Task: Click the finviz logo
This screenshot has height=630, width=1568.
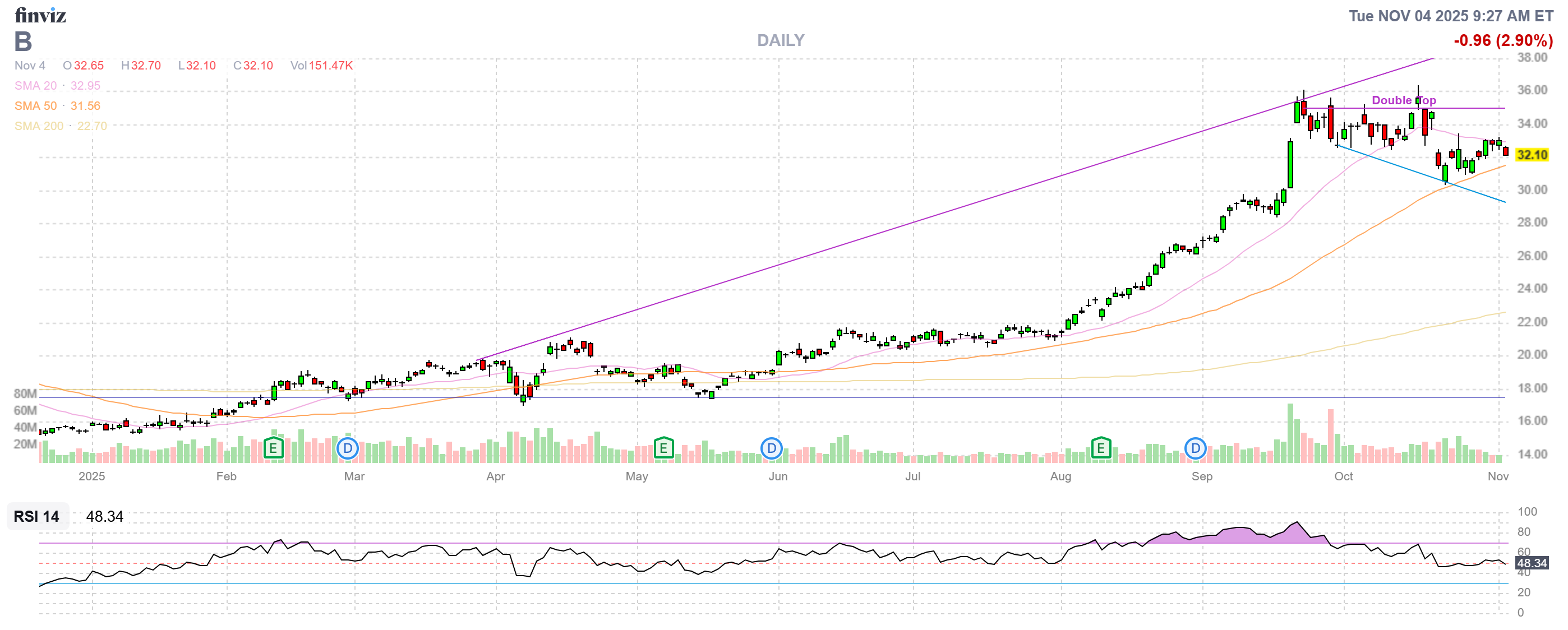Action: pyautogui.click(x=40, y=15)
